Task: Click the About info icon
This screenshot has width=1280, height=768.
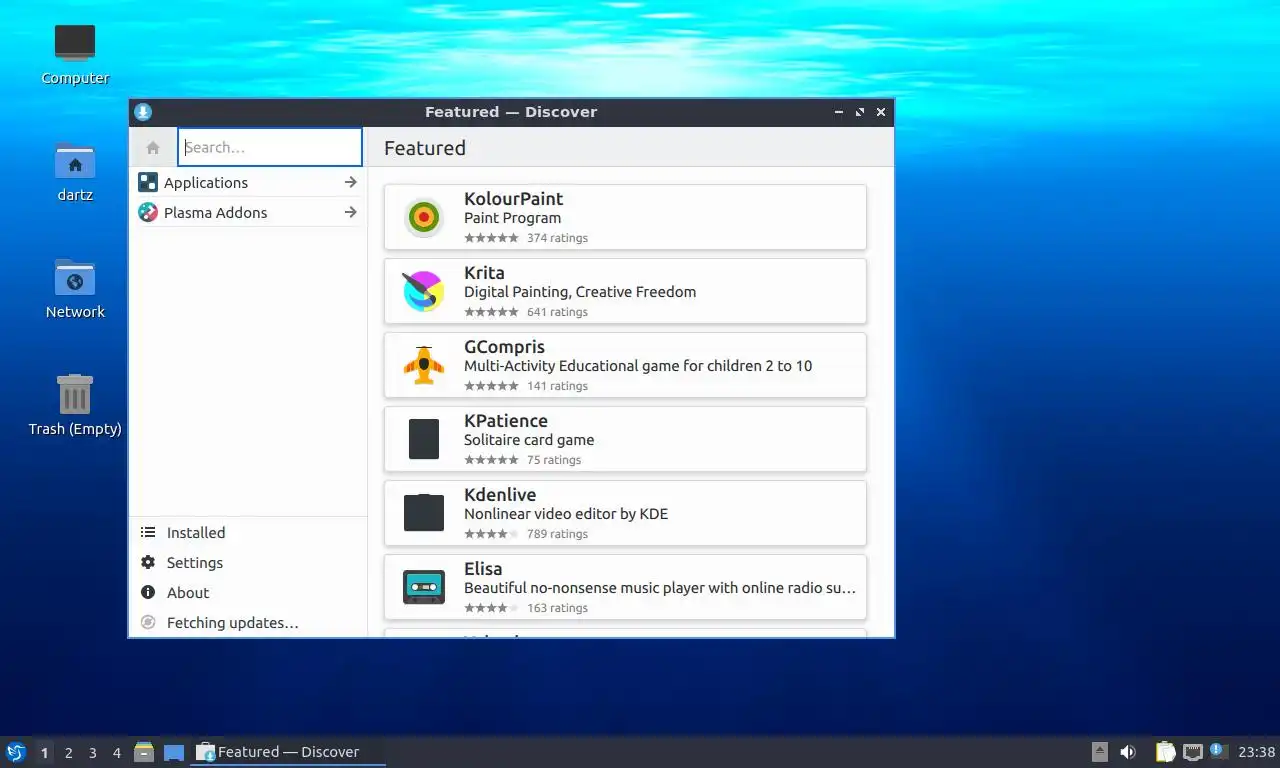Action: point(148,592)
